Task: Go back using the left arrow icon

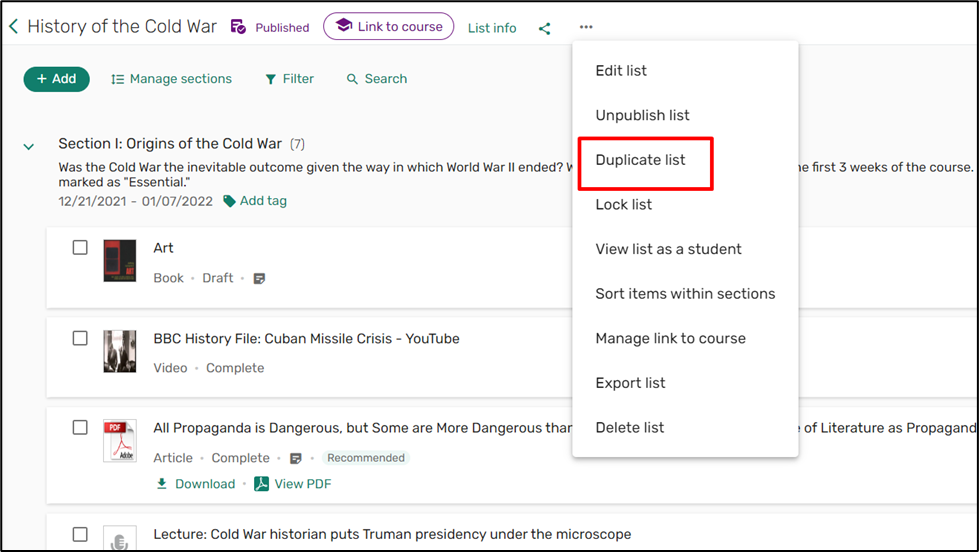Action: (x=14, y=26)
